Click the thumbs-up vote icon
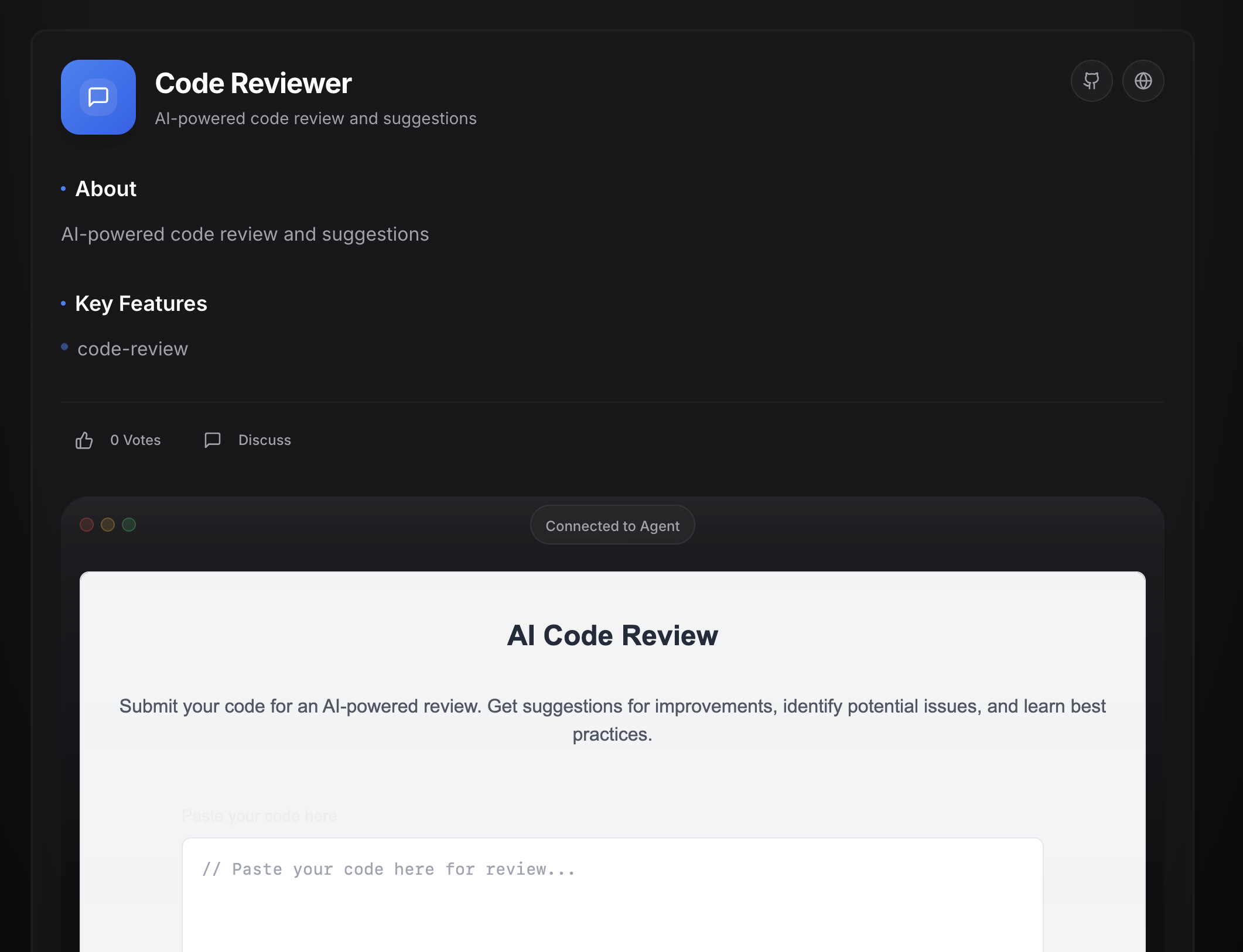Image resolution: width=1243 pixels, height=952 pixels. click(84, 440)
